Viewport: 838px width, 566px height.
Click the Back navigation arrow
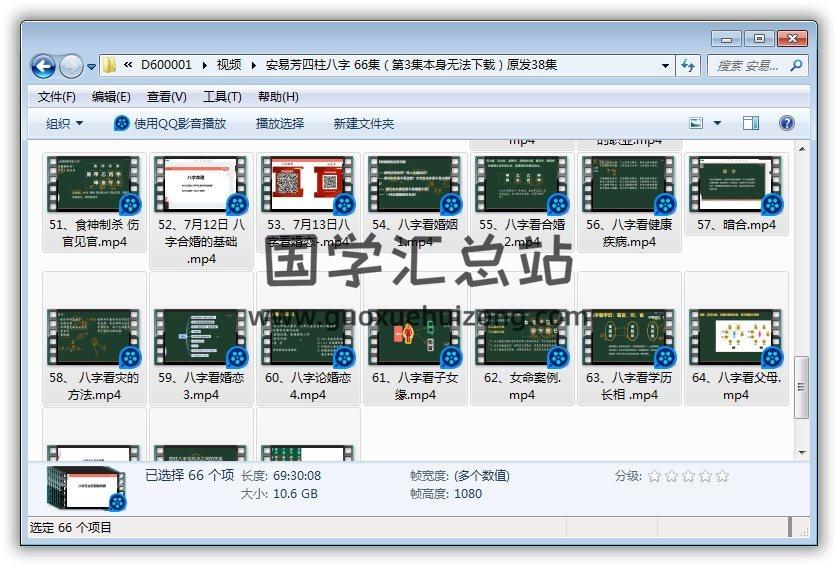[43, 66]
